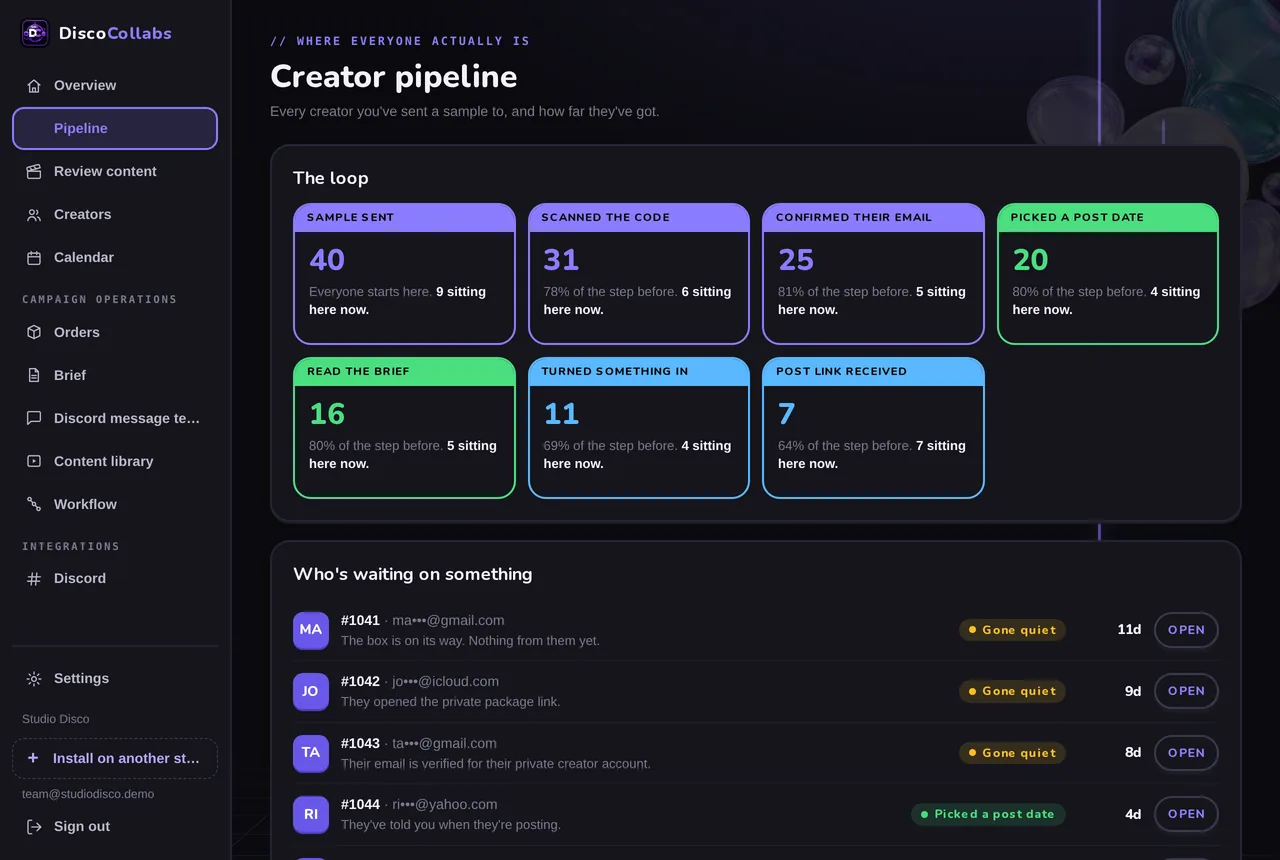Select the Scanned the code stage card

pos(639,274)
